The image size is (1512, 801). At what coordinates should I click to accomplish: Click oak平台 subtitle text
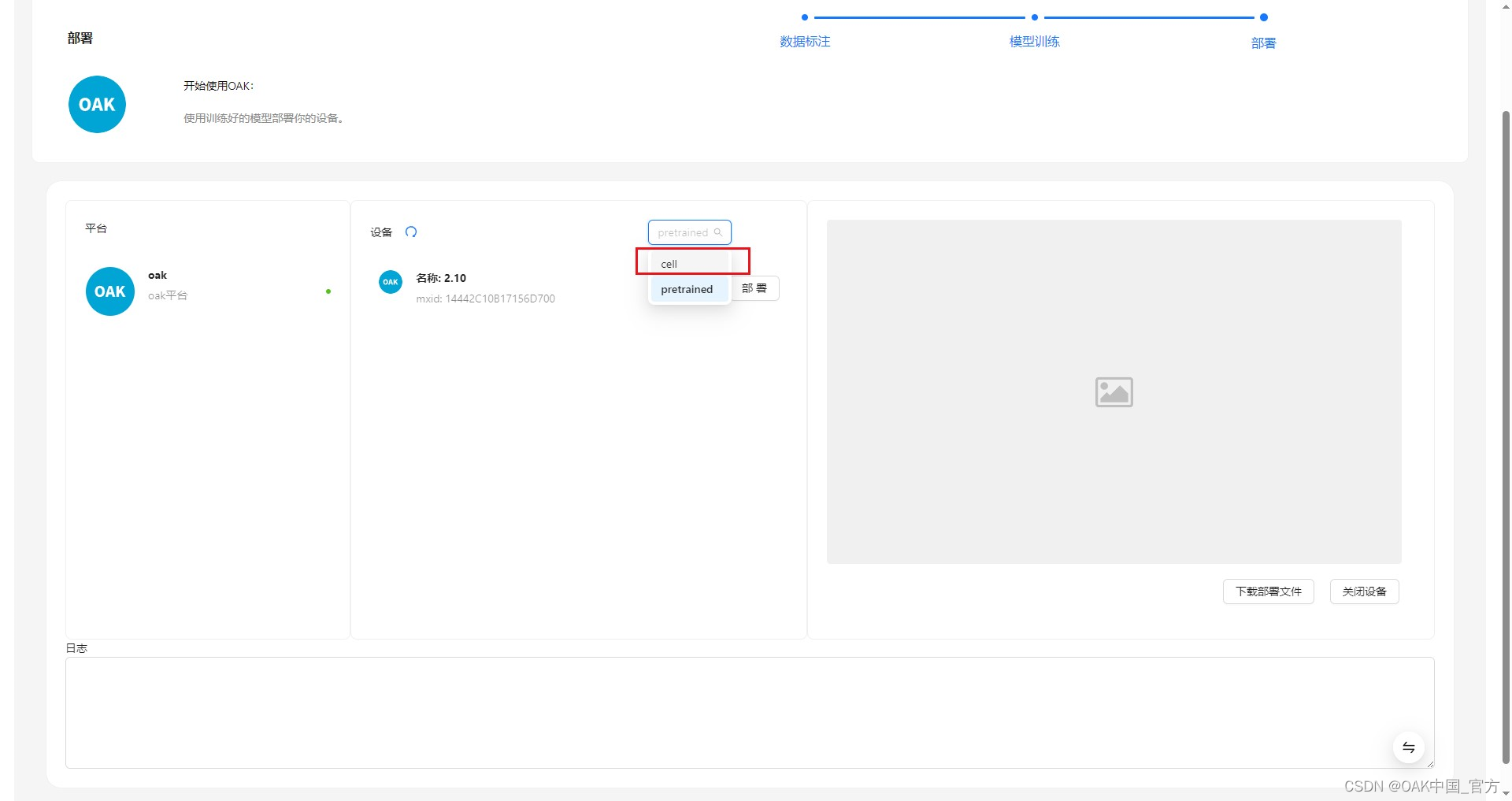coord(168,295)
